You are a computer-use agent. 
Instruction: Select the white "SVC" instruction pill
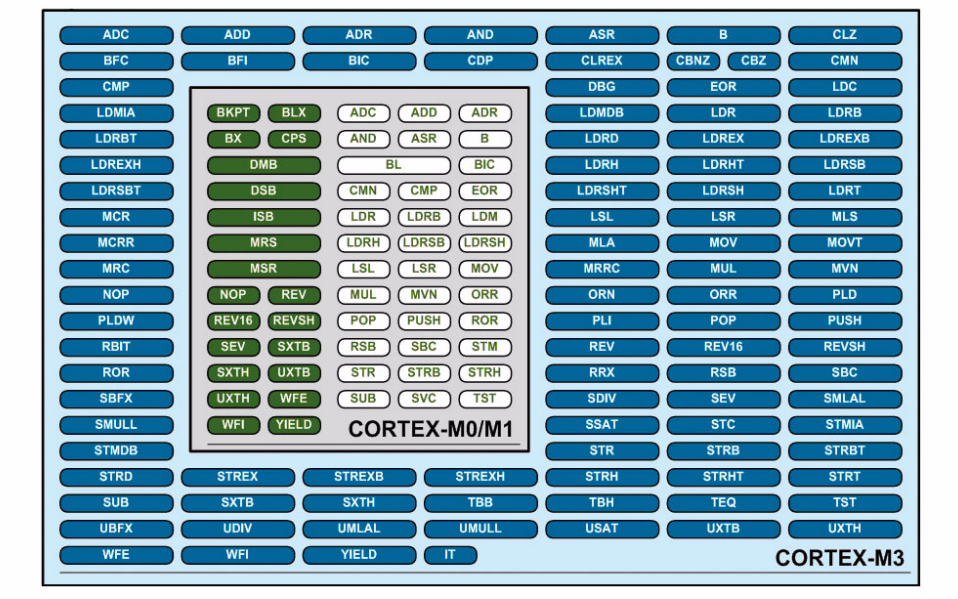coord(424,399)
